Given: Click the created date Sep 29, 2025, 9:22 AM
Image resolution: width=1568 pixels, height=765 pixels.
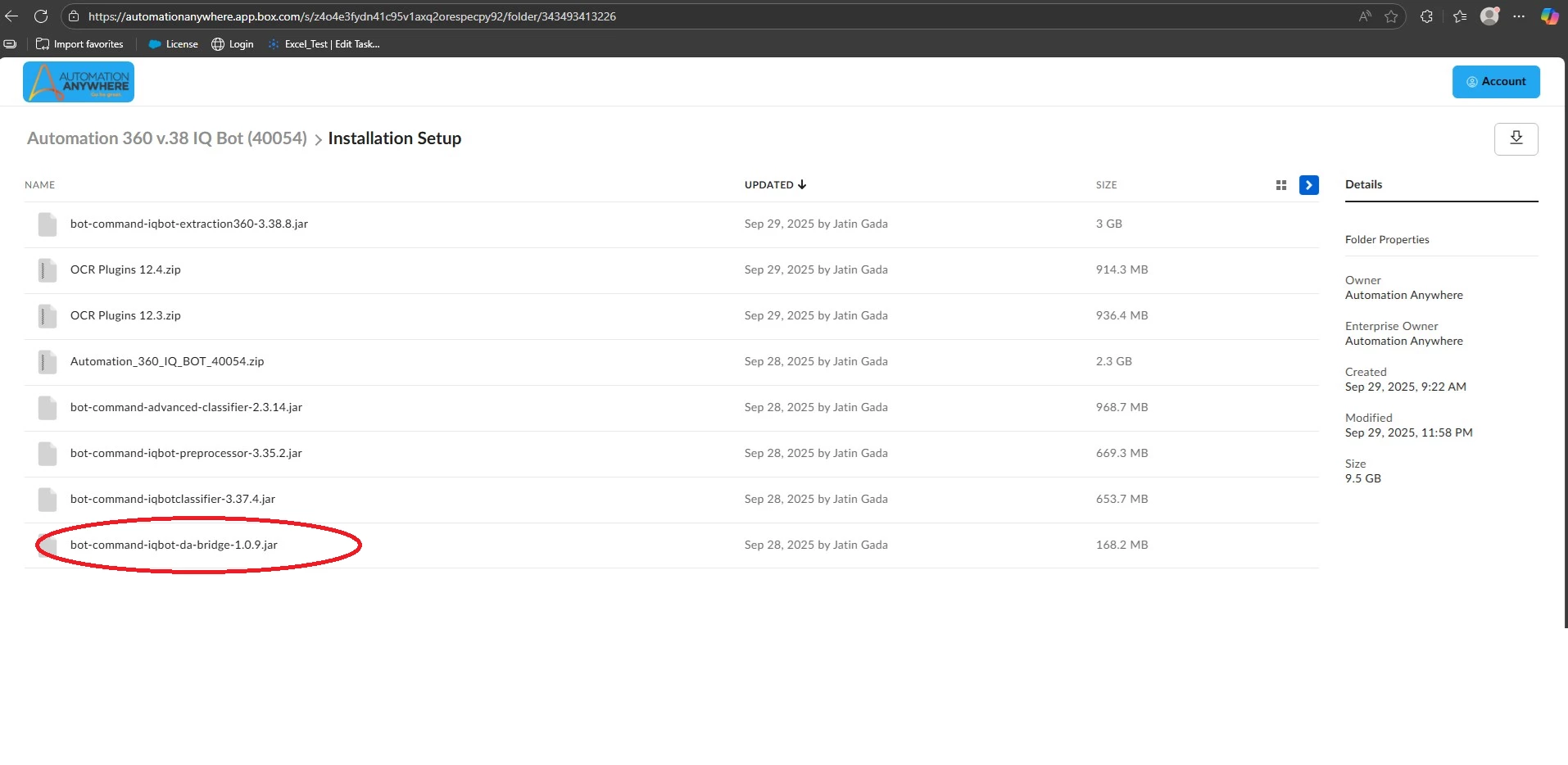Looking at the screenshot, I should [x=1406, y=387].
